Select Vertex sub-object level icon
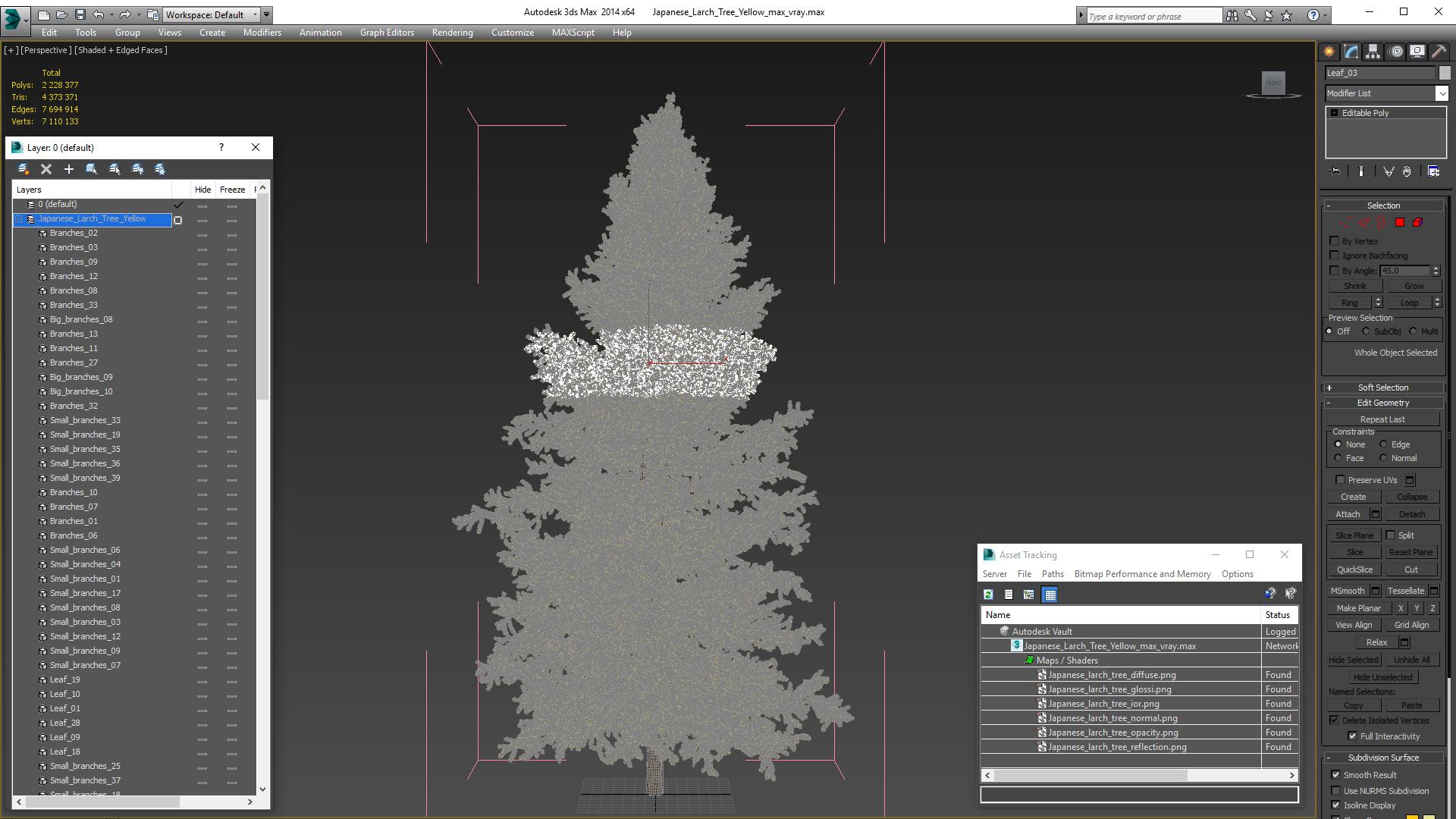The image size is (1456, 819). point(1344,223)
